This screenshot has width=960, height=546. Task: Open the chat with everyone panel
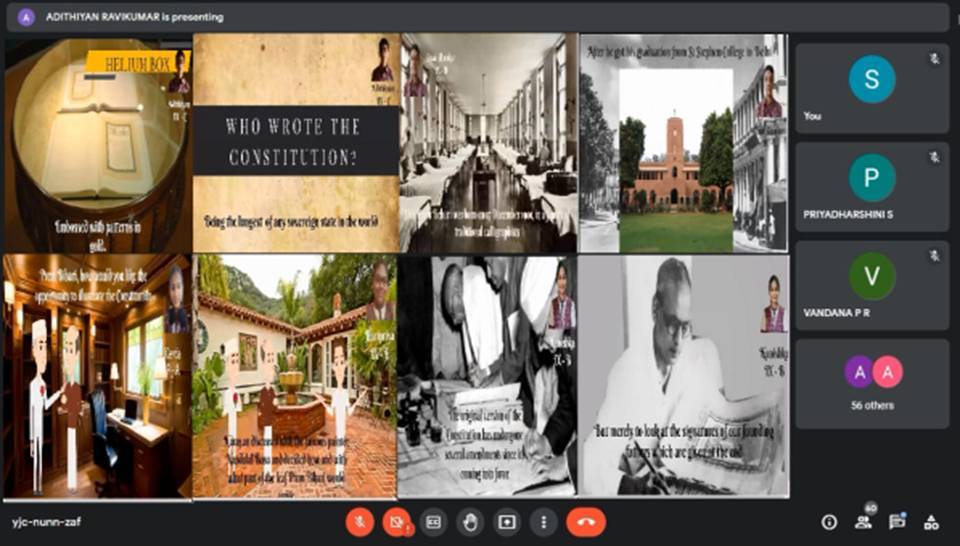click(x=897, y=522)
